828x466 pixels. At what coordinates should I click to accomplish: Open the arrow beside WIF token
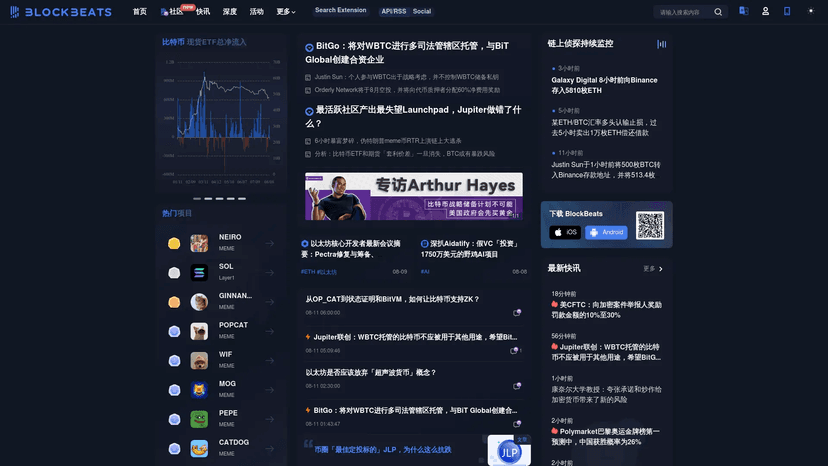[270, 360]
